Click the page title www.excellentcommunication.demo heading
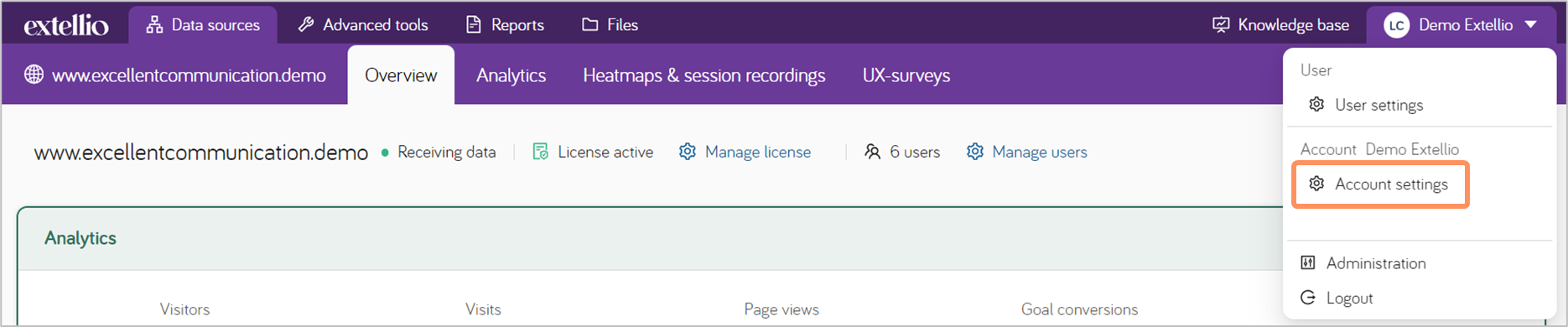This screenshot has height=327, width=1568. coord(201,153)
